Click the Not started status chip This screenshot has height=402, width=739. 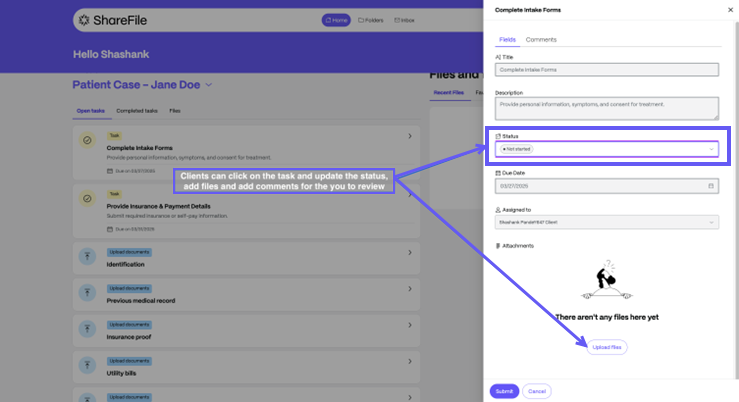point(517,149)
